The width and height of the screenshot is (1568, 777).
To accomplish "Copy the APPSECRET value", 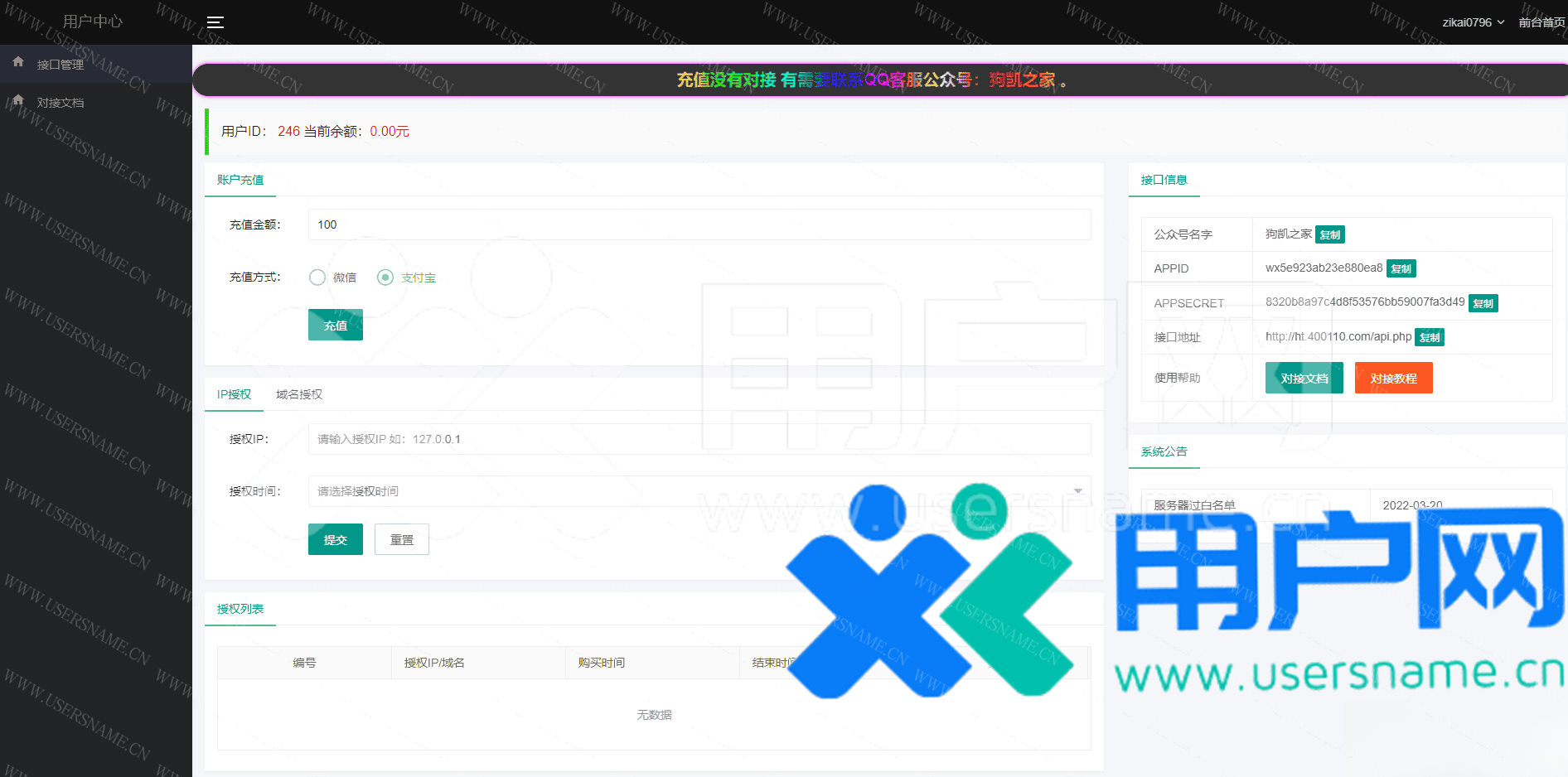I will coord(1483,304).
